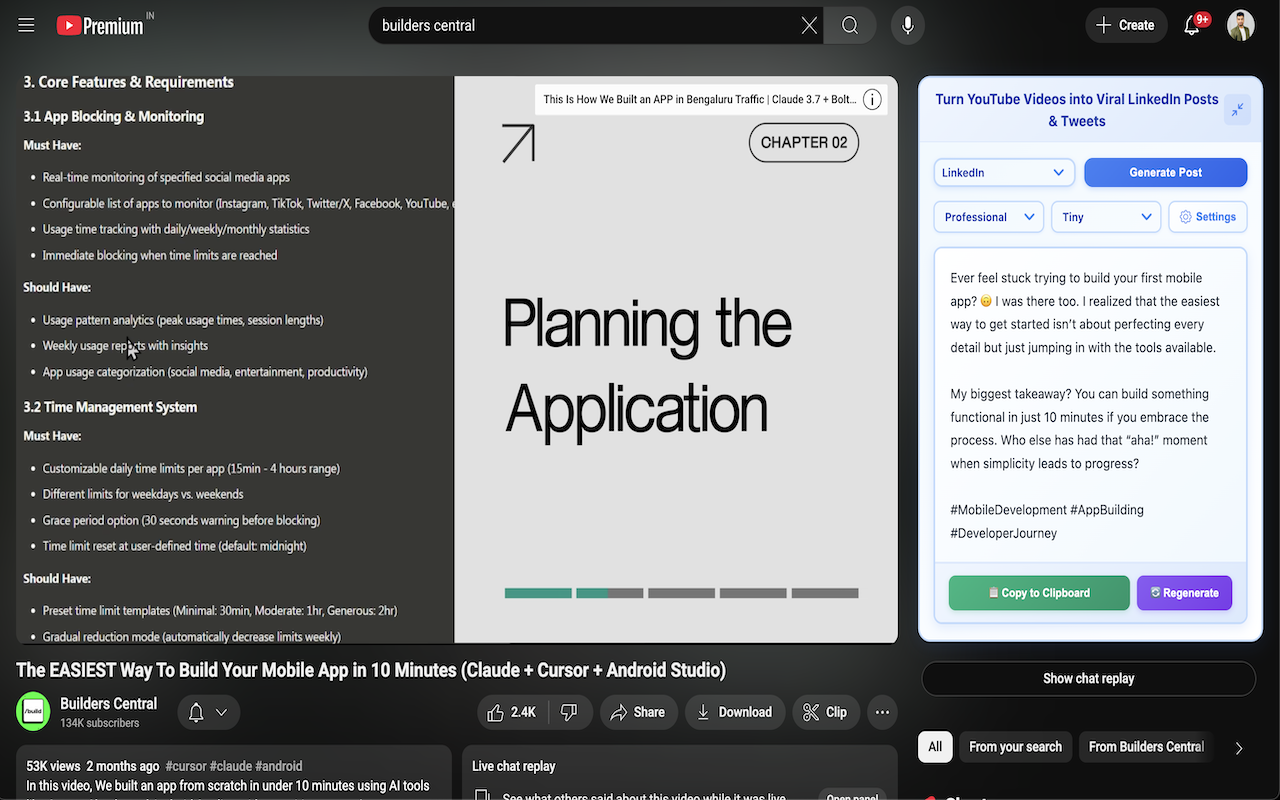Regenerate the post
This screenshot has height=800, width=1280.
(x=1184, y=593)
